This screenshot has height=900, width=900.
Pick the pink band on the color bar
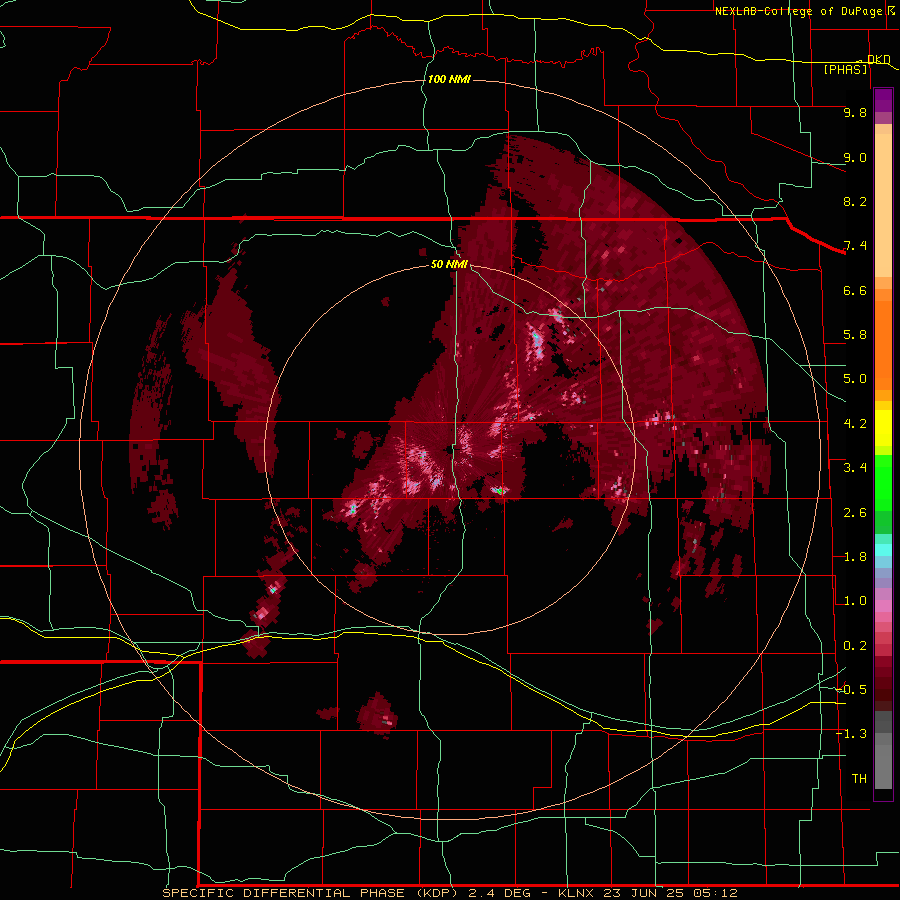click(x=883, y=606)
